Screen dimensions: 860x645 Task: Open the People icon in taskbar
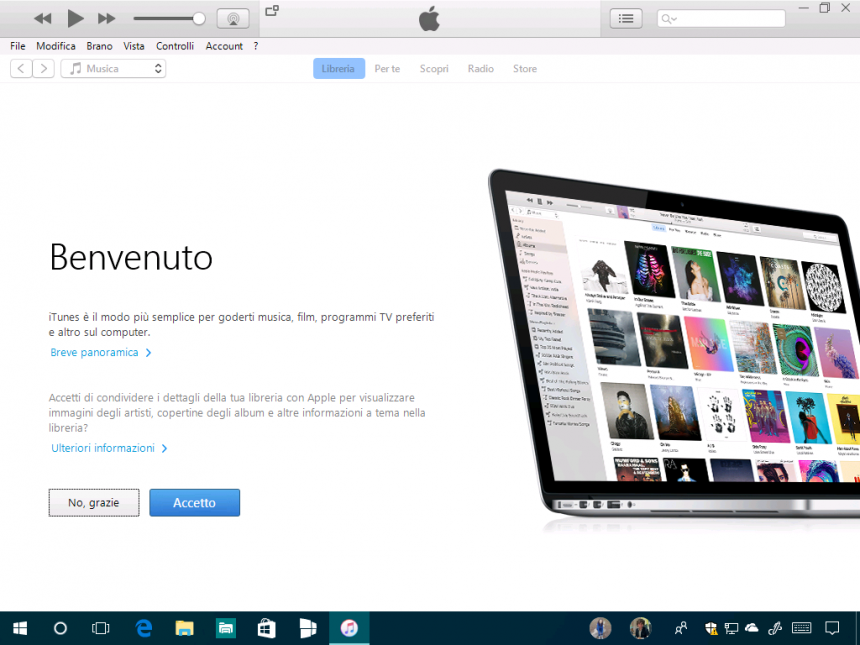pos(681,628)
